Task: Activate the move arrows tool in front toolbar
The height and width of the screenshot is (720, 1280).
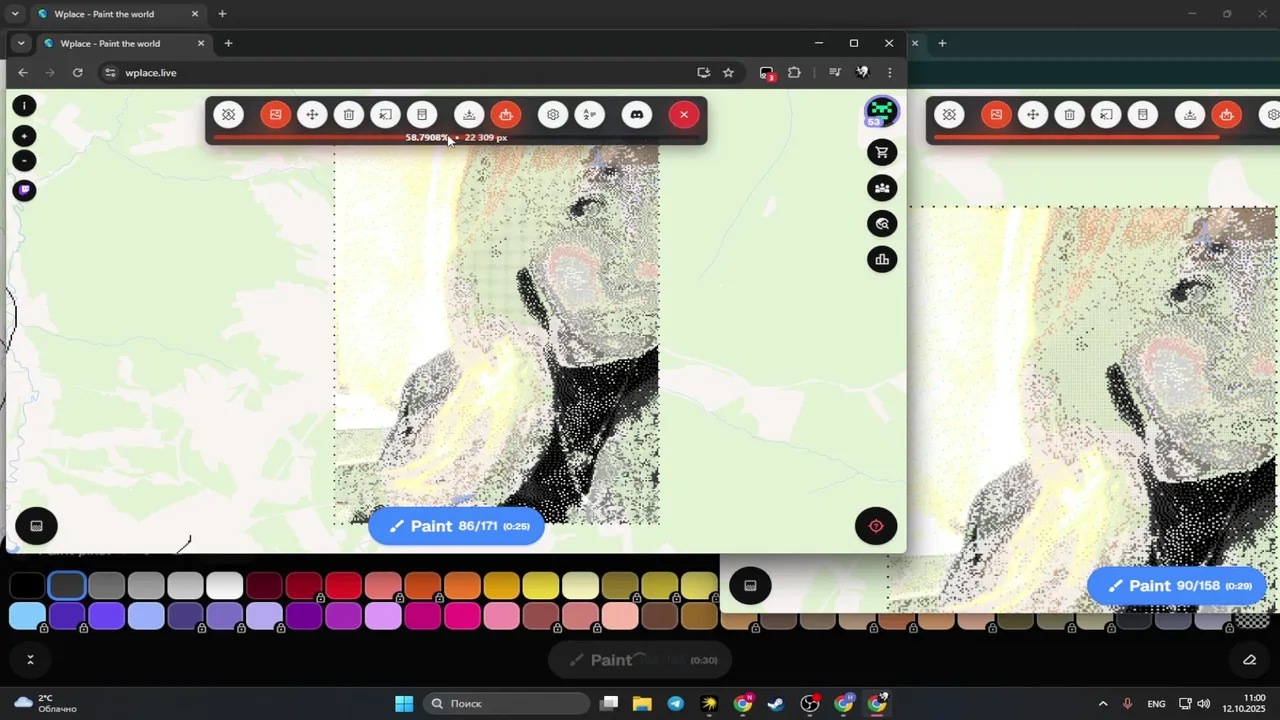Action: (312, 115)
